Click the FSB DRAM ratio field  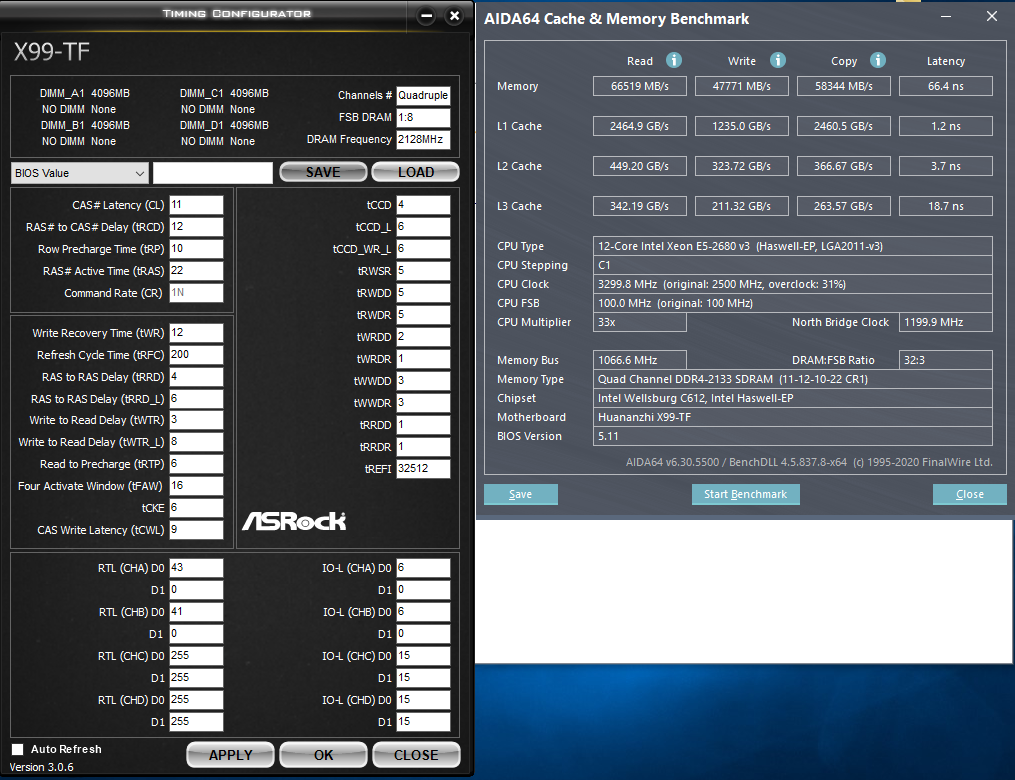point(423,117)
